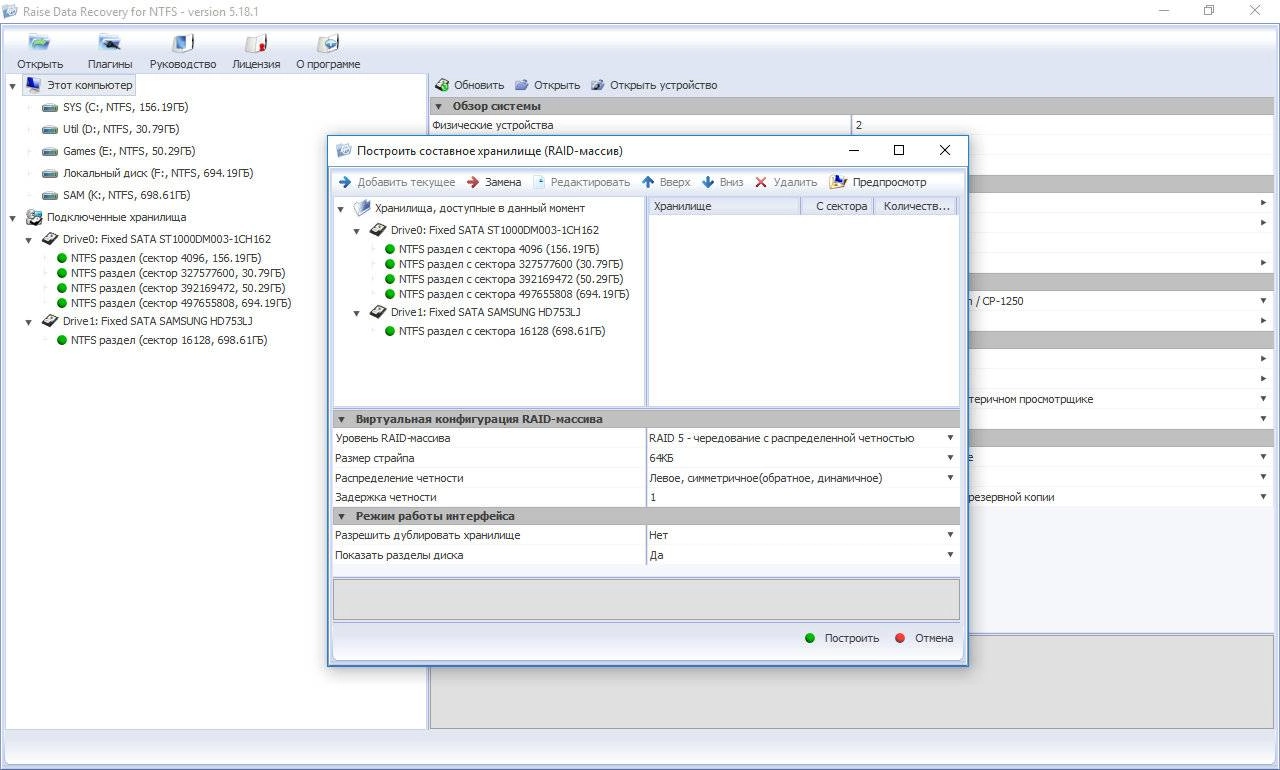
Task: Select the Этот компьютер computer icon
Action: pyautogui.click(x=33, y=85)
